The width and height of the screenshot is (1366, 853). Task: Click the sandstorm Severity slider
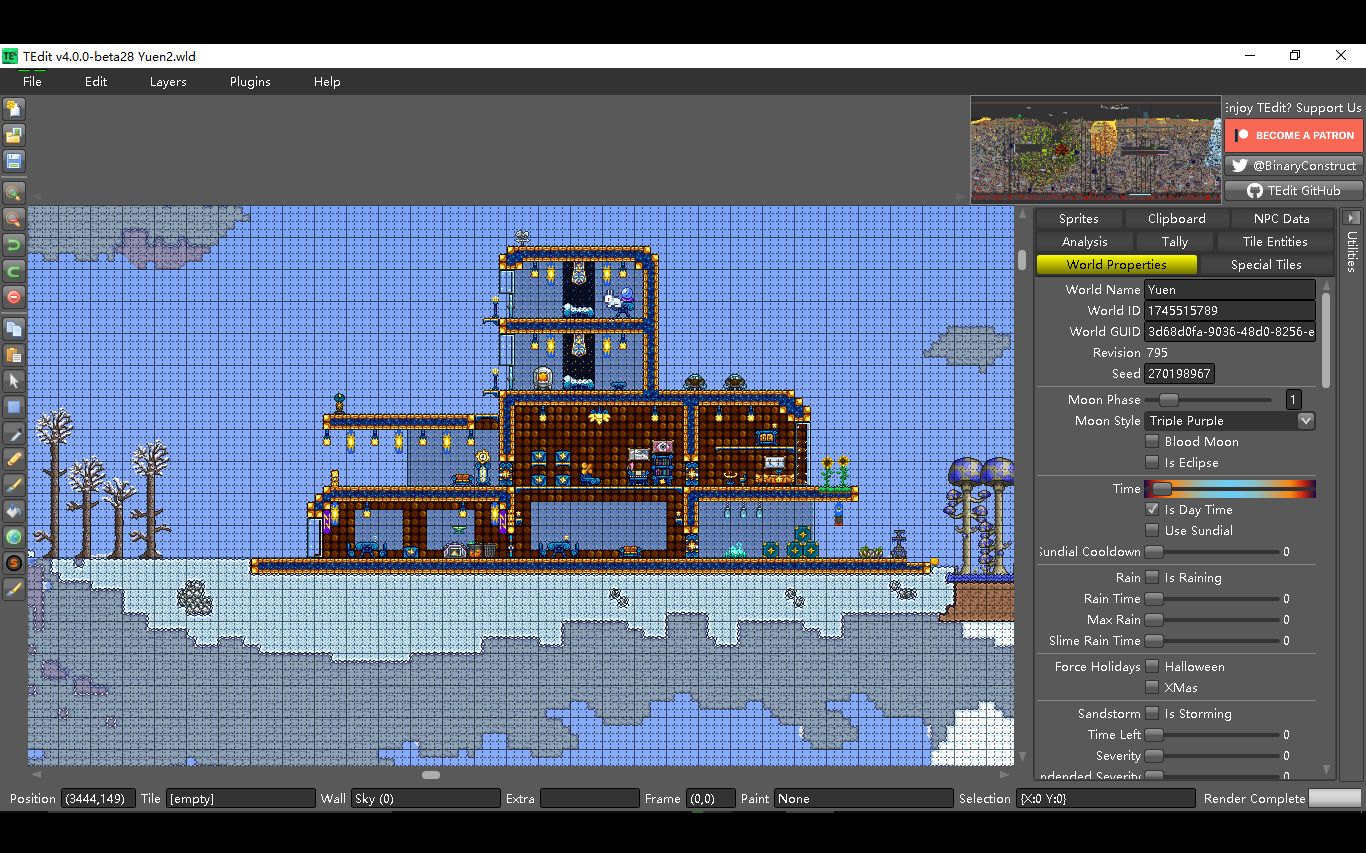tap(1213, 755)
